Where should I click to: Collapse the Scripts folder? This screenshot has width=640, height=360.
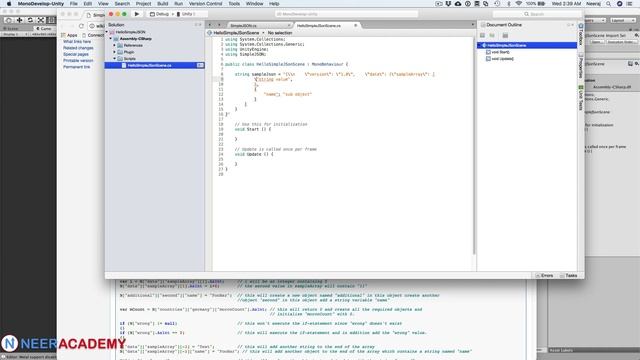[115, 58]
